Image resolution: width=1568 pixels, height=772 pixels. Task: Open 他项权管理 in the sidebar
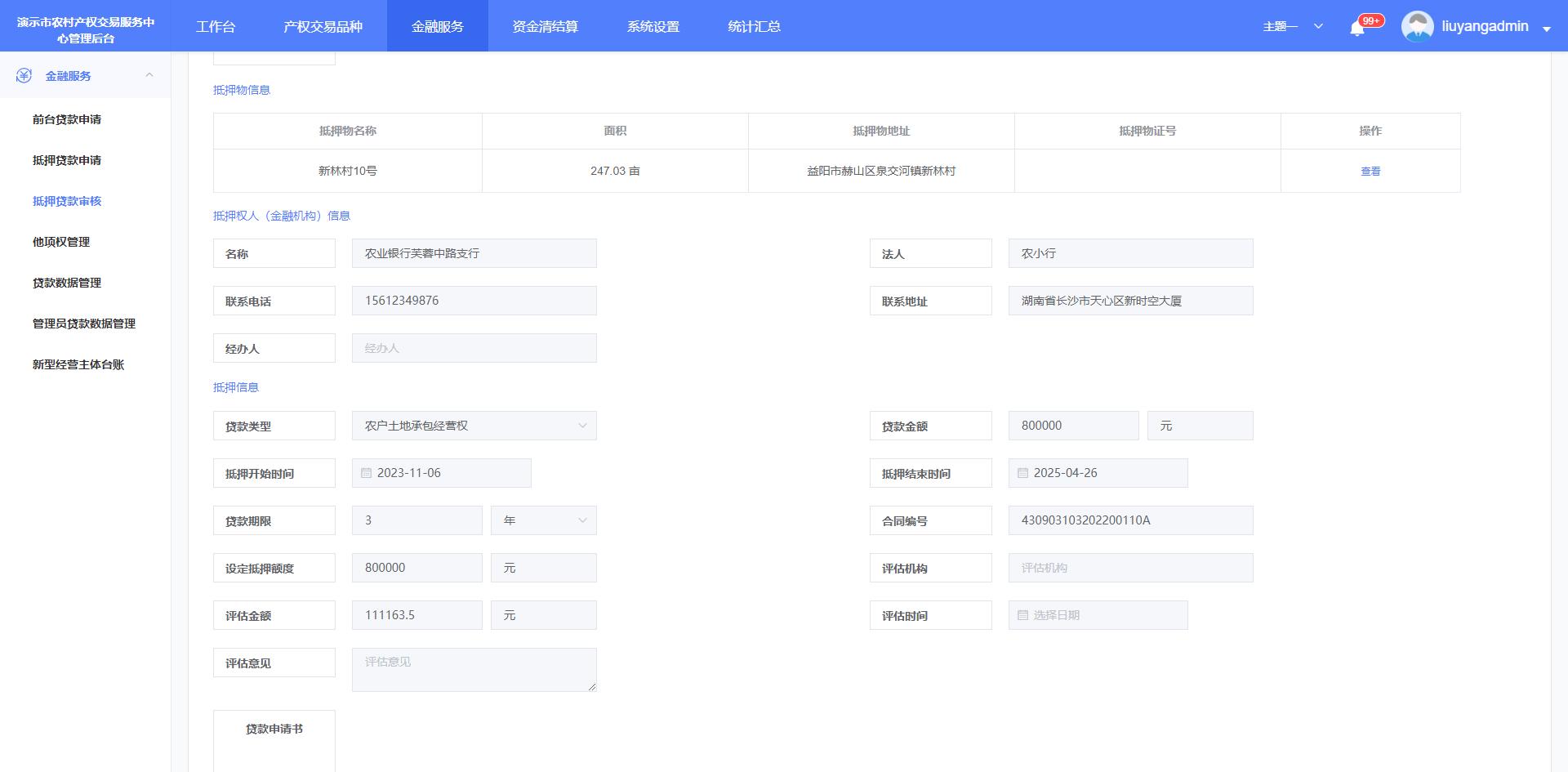(x=61, y=242)
